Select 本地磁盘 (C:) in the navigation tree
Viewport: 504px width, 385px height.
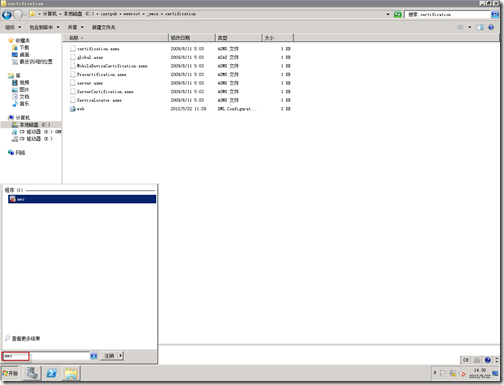tap(31, 125)
